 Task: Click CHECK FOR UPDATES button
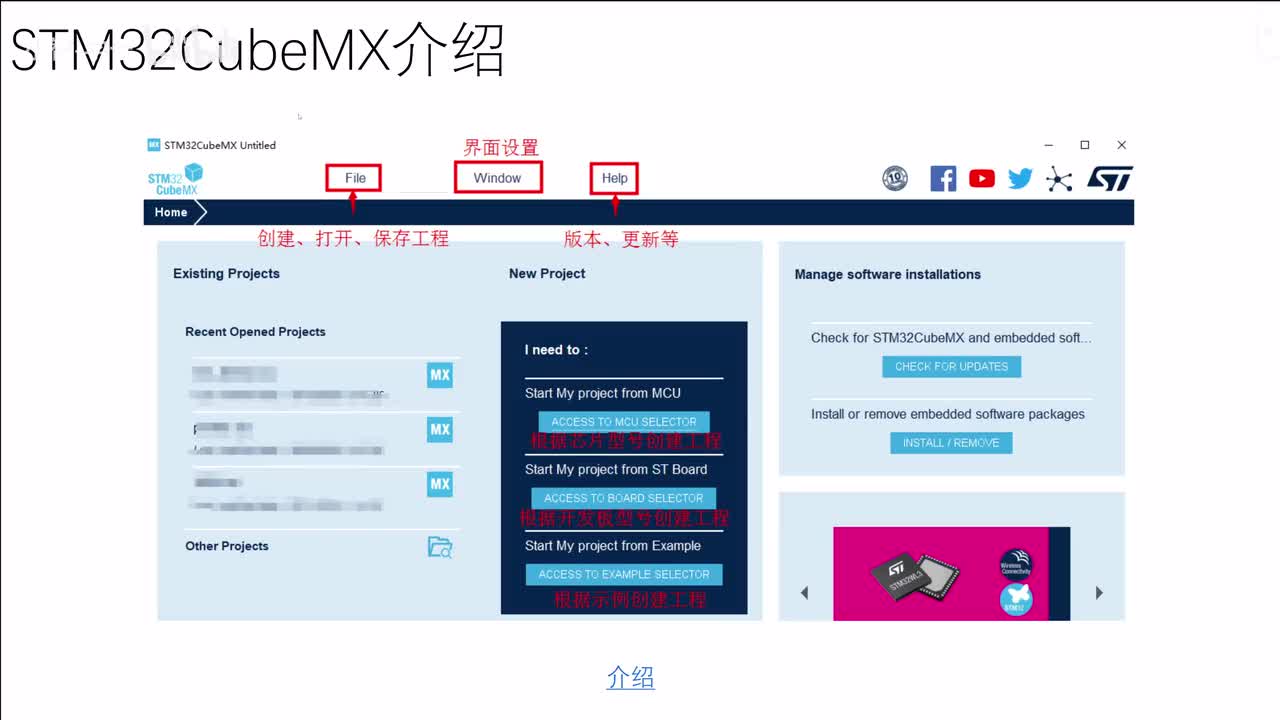(x=951, y=366)
